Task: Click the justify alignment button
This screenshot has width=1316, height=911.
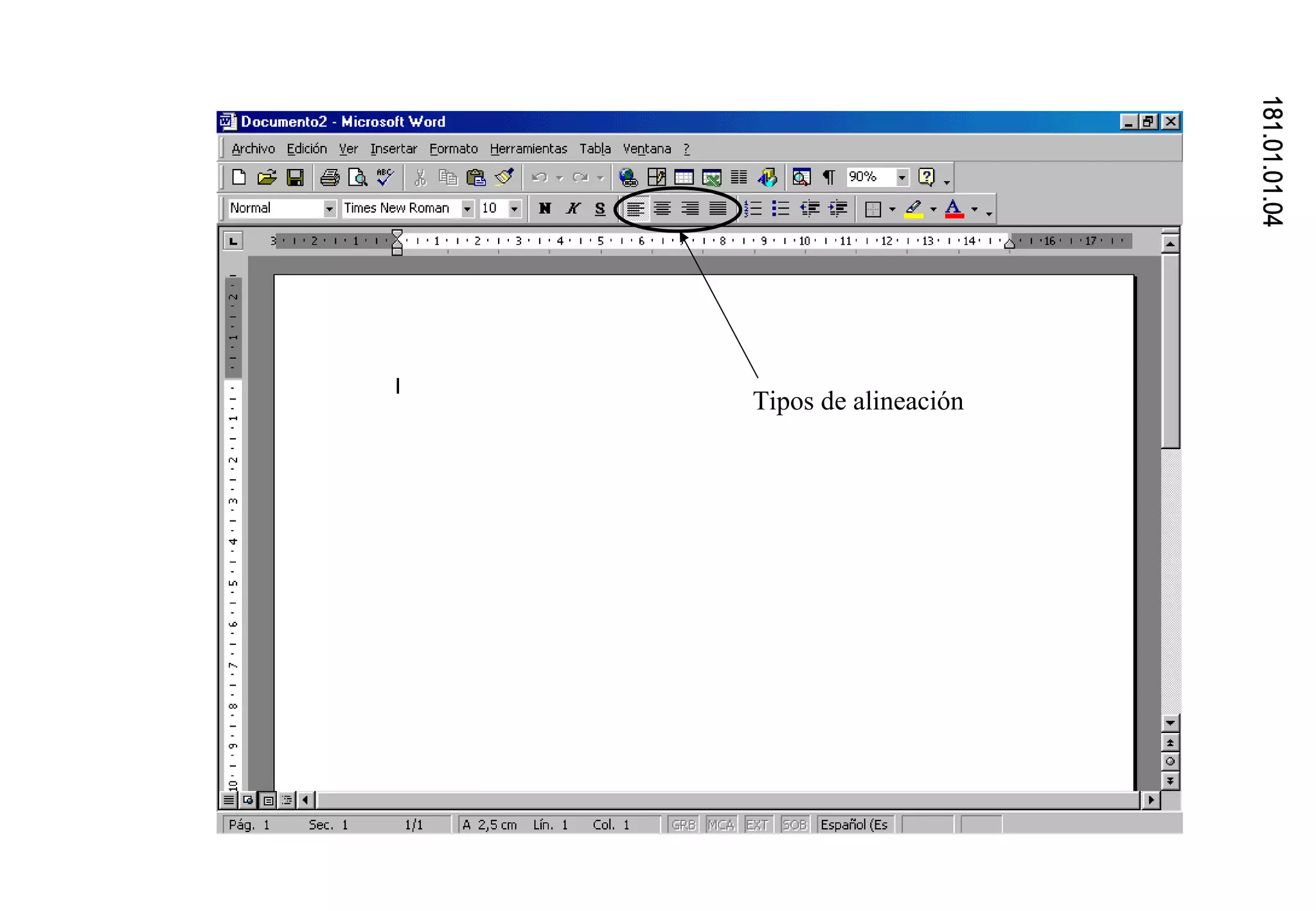Action: point(718,208)
